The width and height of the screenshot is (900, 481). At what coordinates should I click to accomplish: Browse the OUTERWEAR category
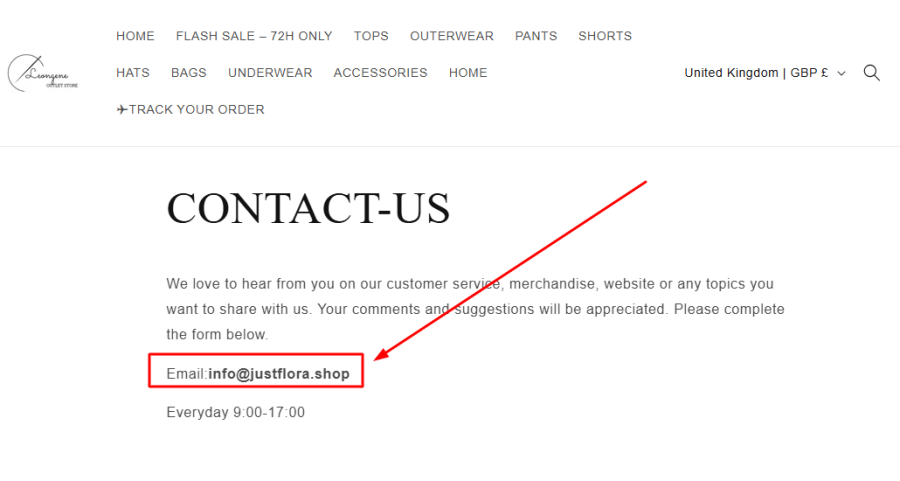(451, 36)
